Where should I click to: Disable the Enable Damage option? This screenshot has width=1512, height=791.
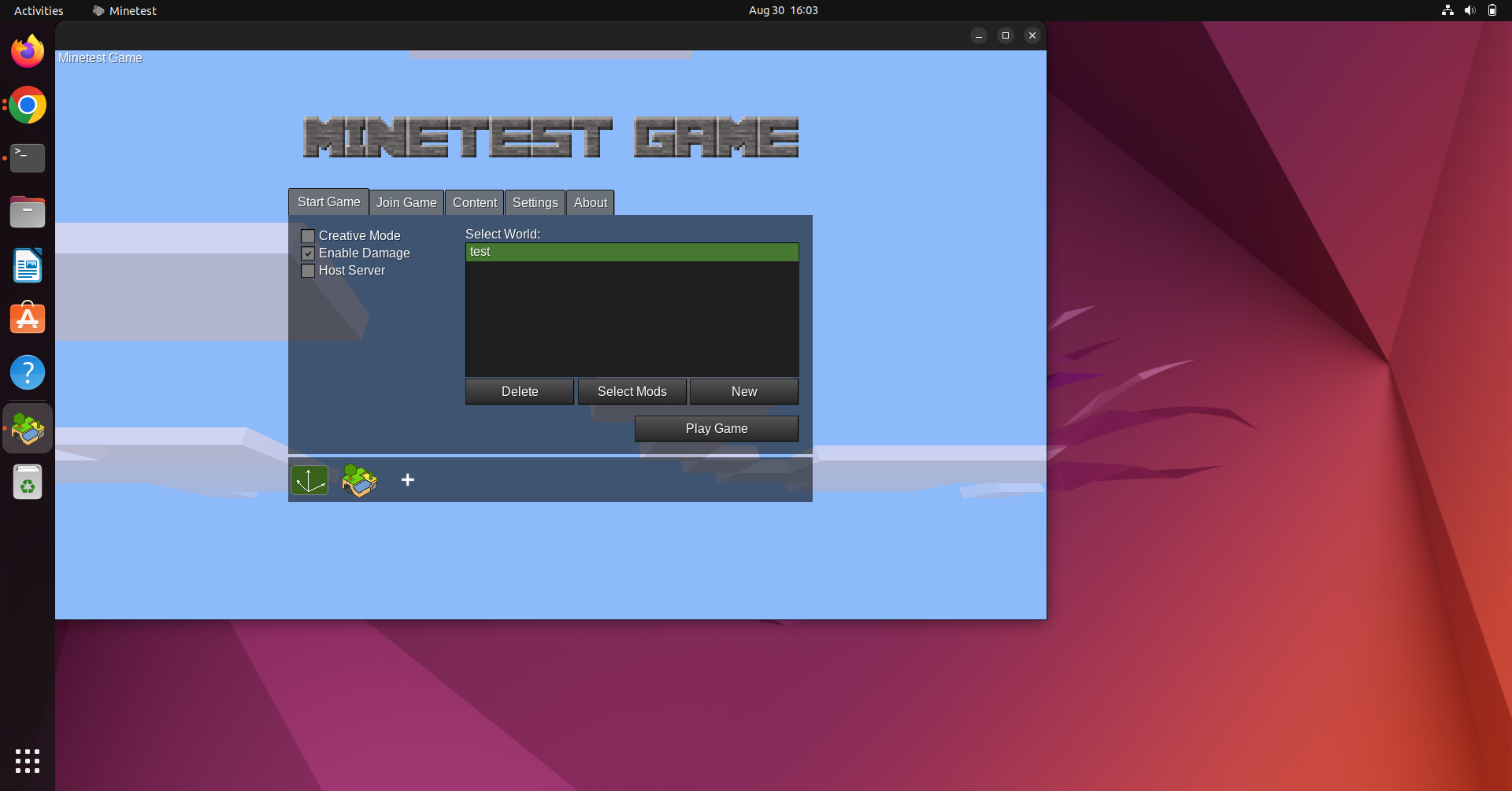pyautogui.click(x=308, y=253)
